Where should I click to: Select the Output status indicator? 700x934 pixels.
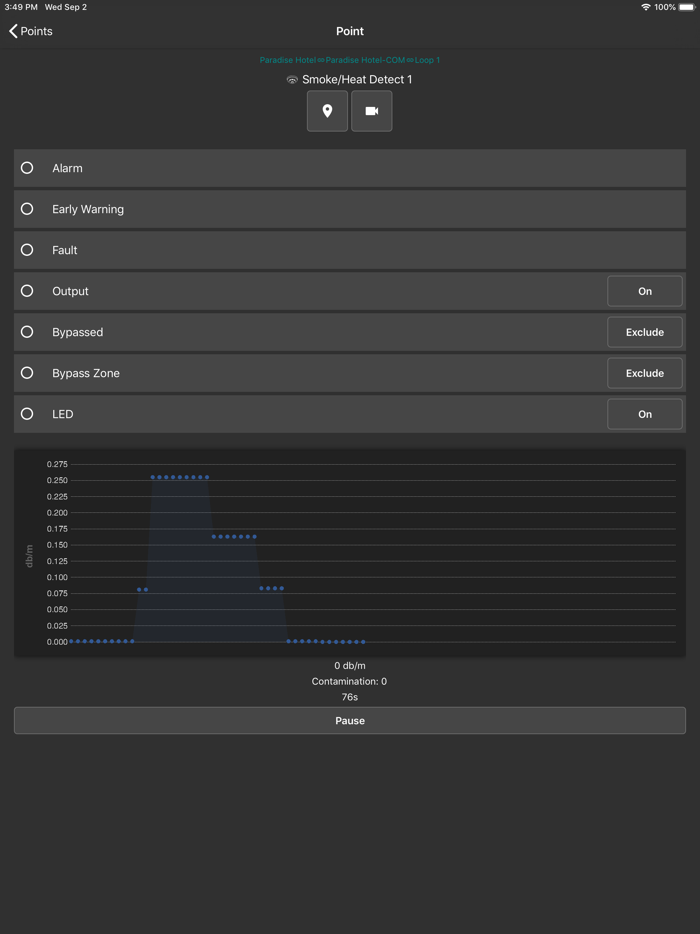pos(27,291)
